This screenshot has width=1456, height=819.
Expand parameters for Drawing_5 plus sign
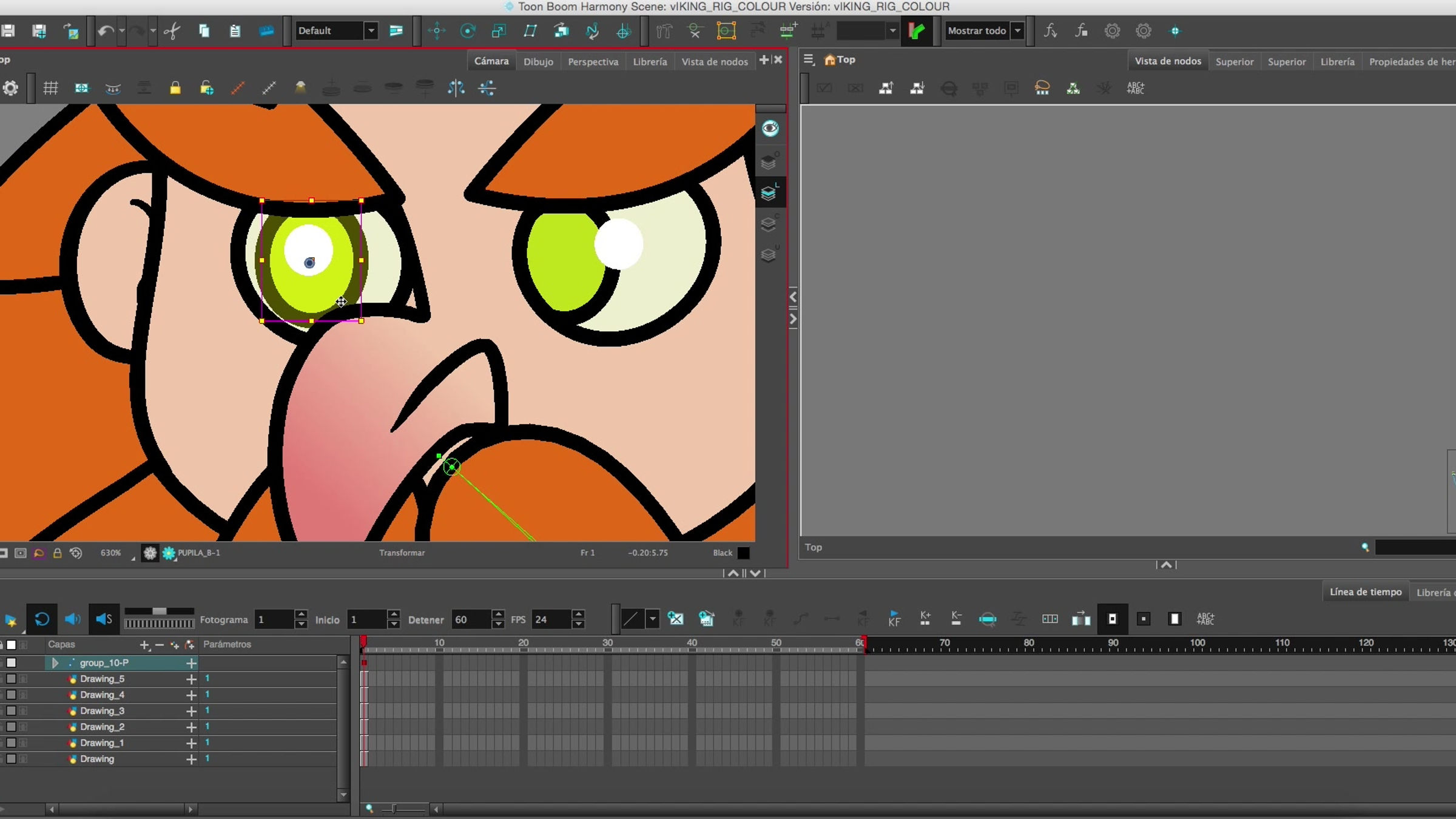click(191, 679)
